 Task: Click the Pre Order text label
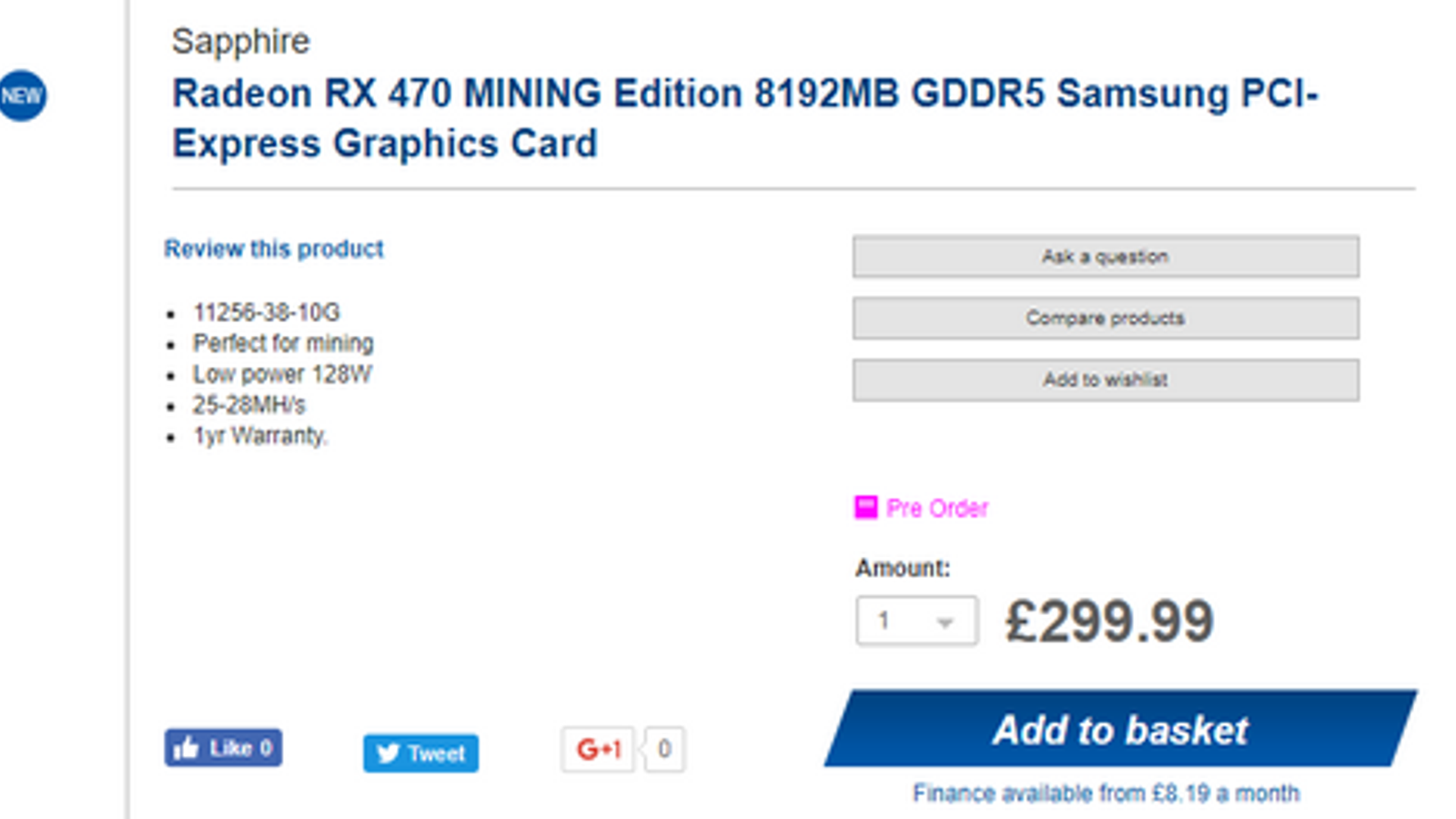point(937,508)
